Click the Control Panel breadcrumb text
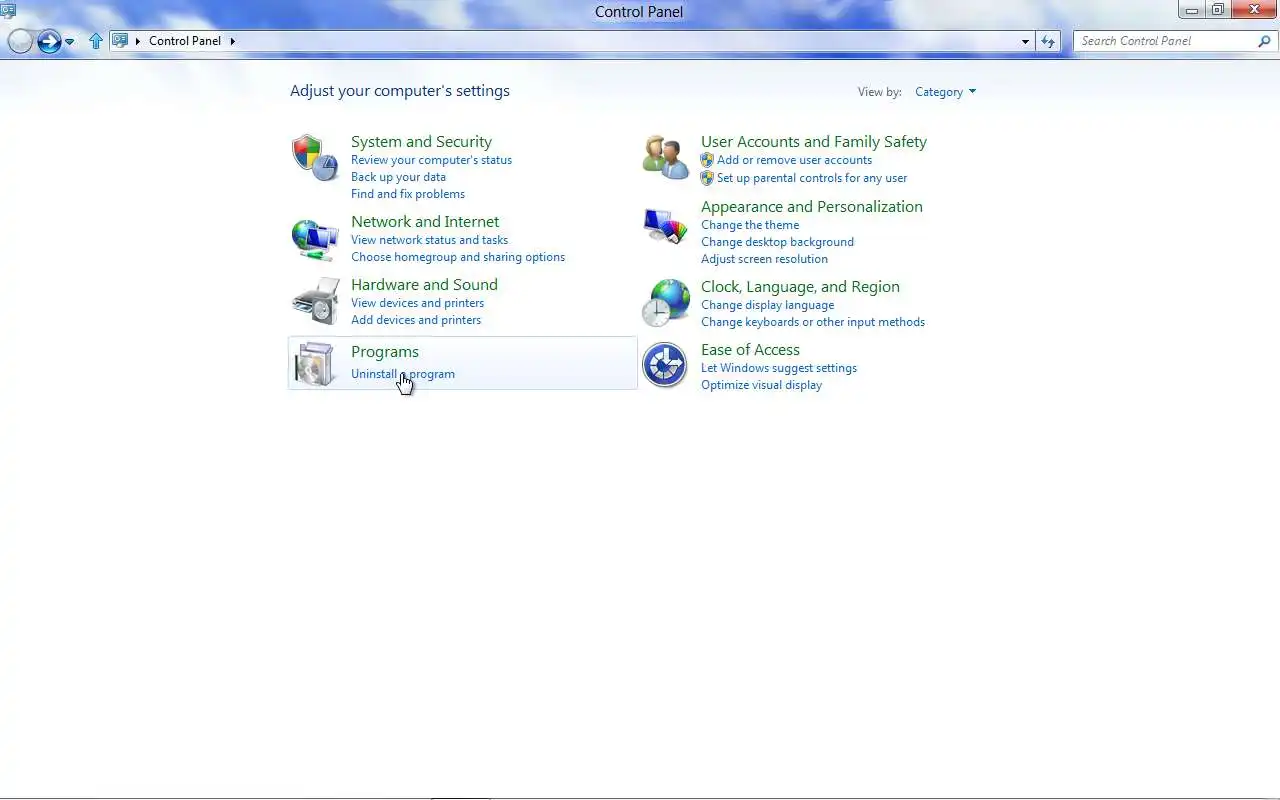 point(185,41)
